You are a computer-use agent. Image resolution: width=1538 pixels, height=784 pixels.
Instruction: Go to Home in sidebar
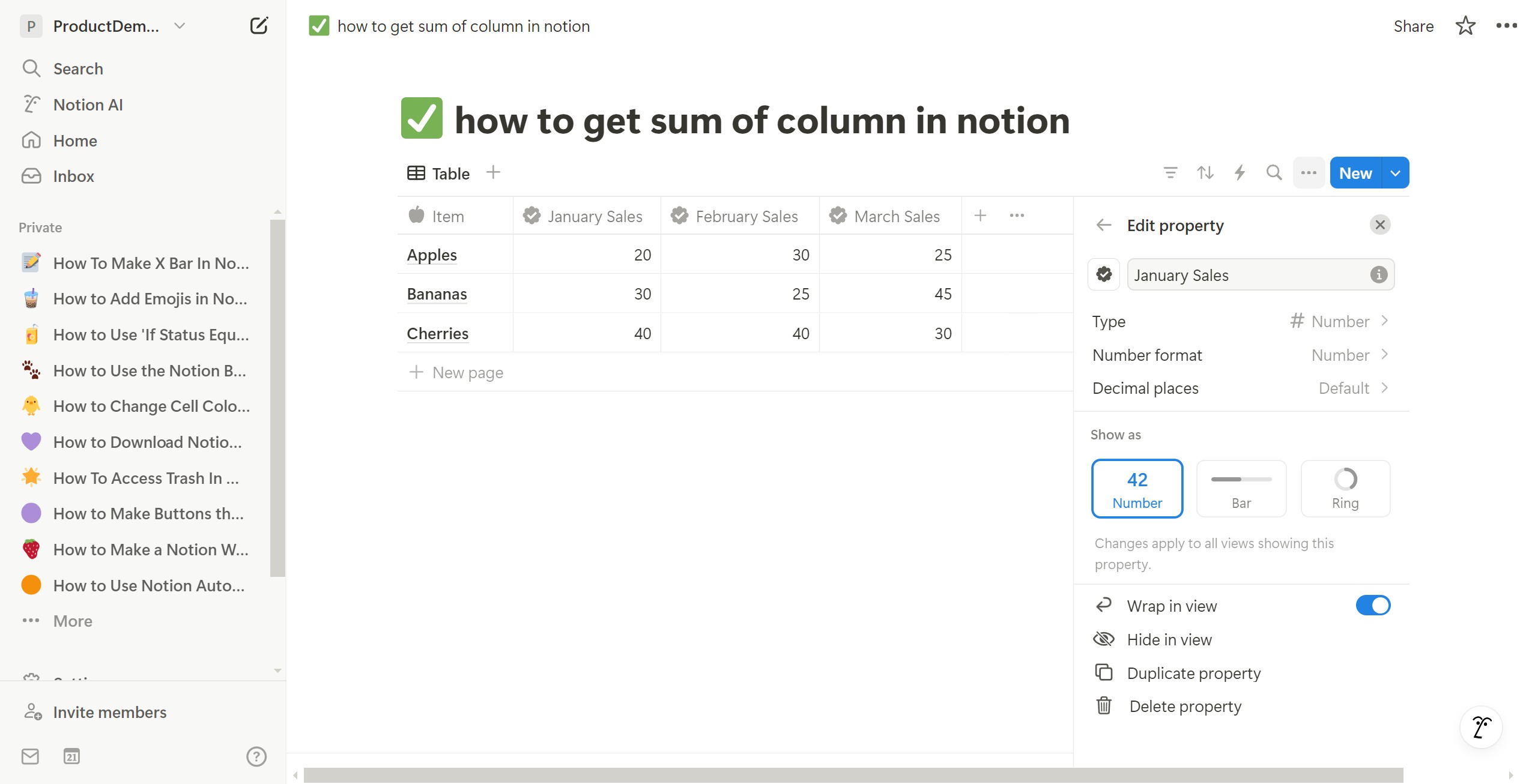pyautogui.click(x=74, y=140)
